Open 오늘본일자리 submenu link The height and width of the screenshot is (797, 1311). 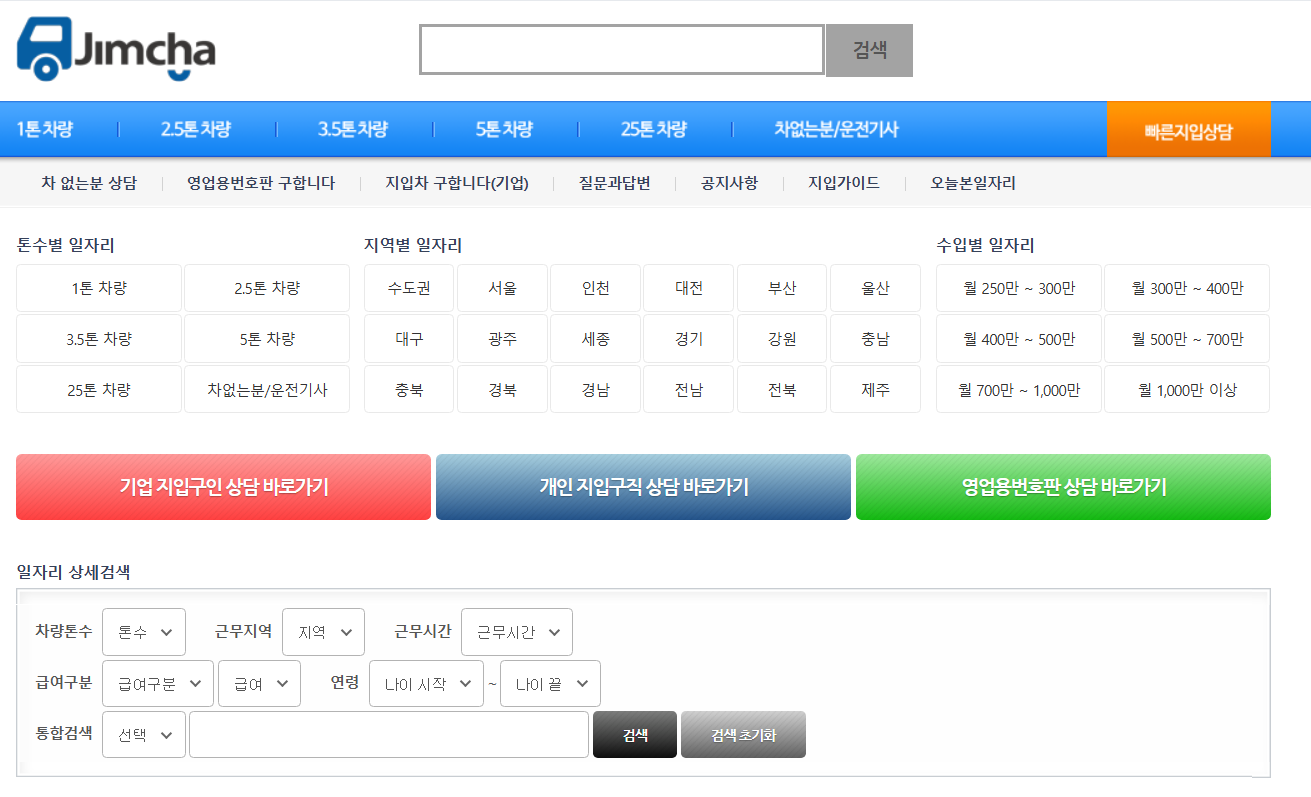click(973, 183)
